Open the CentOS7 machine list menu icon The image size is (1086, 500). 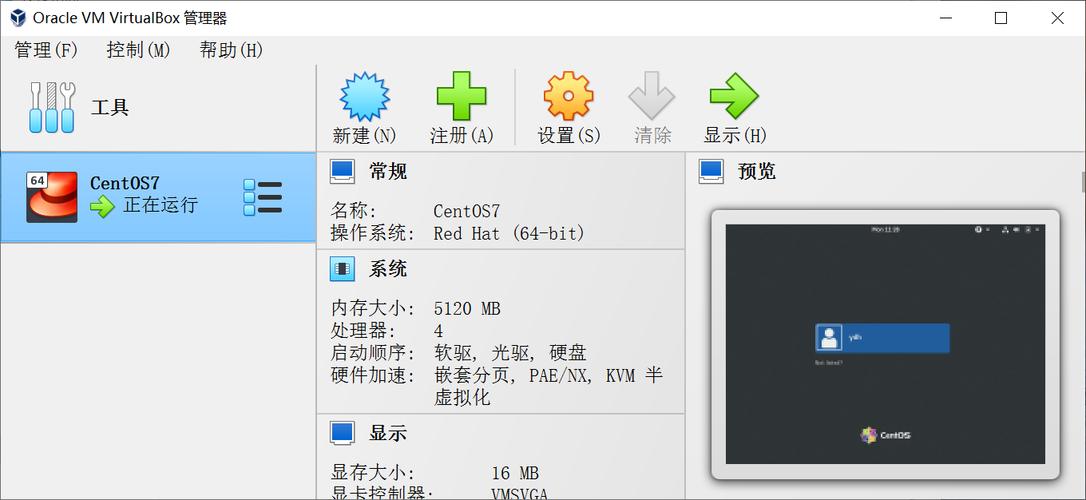tap(263, 197)
